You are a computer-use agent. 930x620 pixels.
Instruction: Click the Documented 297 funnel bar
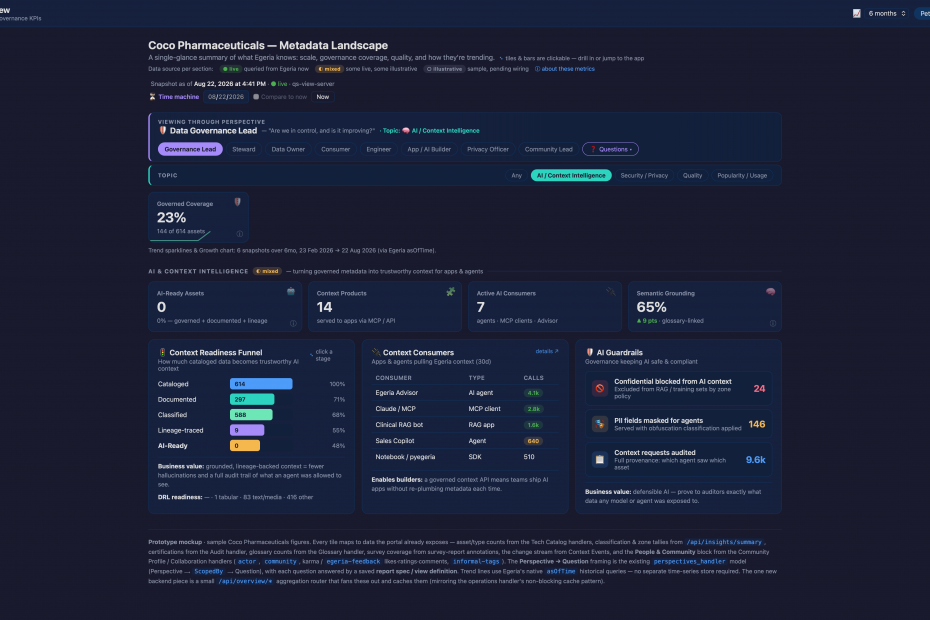point(252,399)
